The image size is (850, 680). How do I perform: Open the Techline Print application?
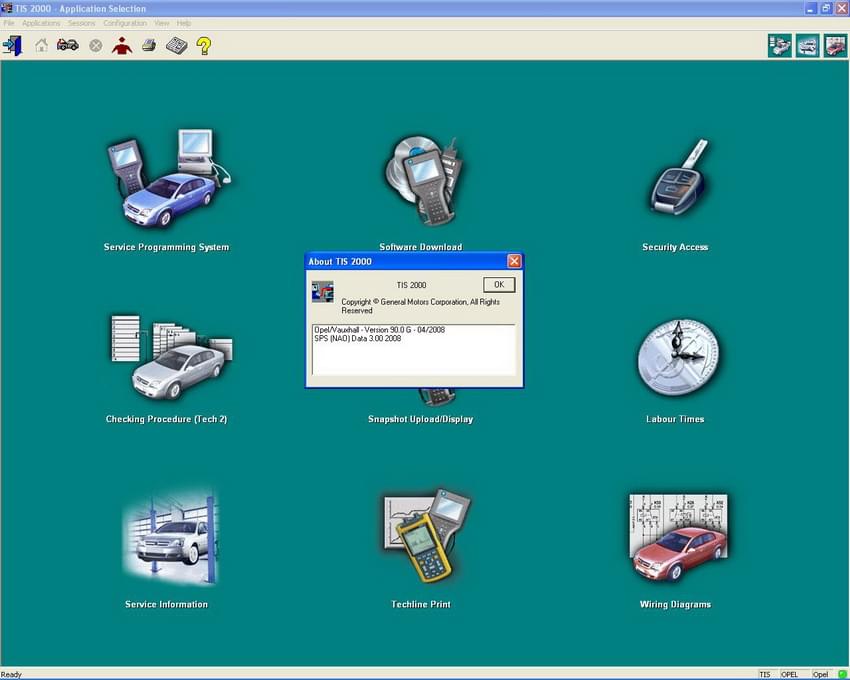[x=427, y=534]
